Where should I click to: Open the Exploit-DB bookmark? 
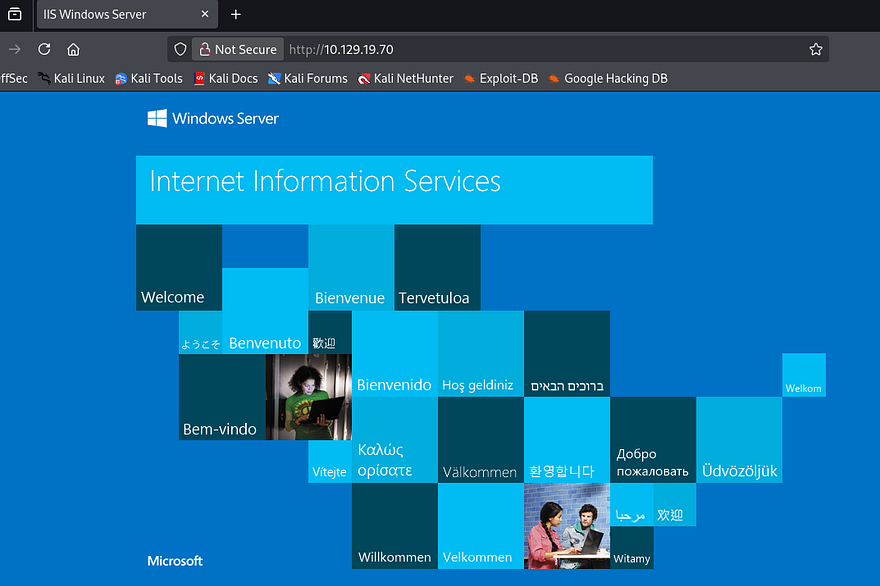click(500, 78)
